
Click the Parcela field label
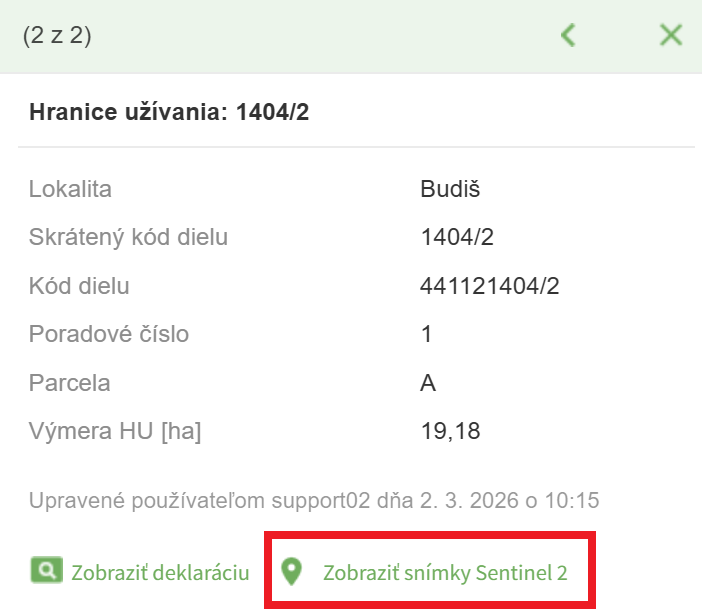pos(69,383)
